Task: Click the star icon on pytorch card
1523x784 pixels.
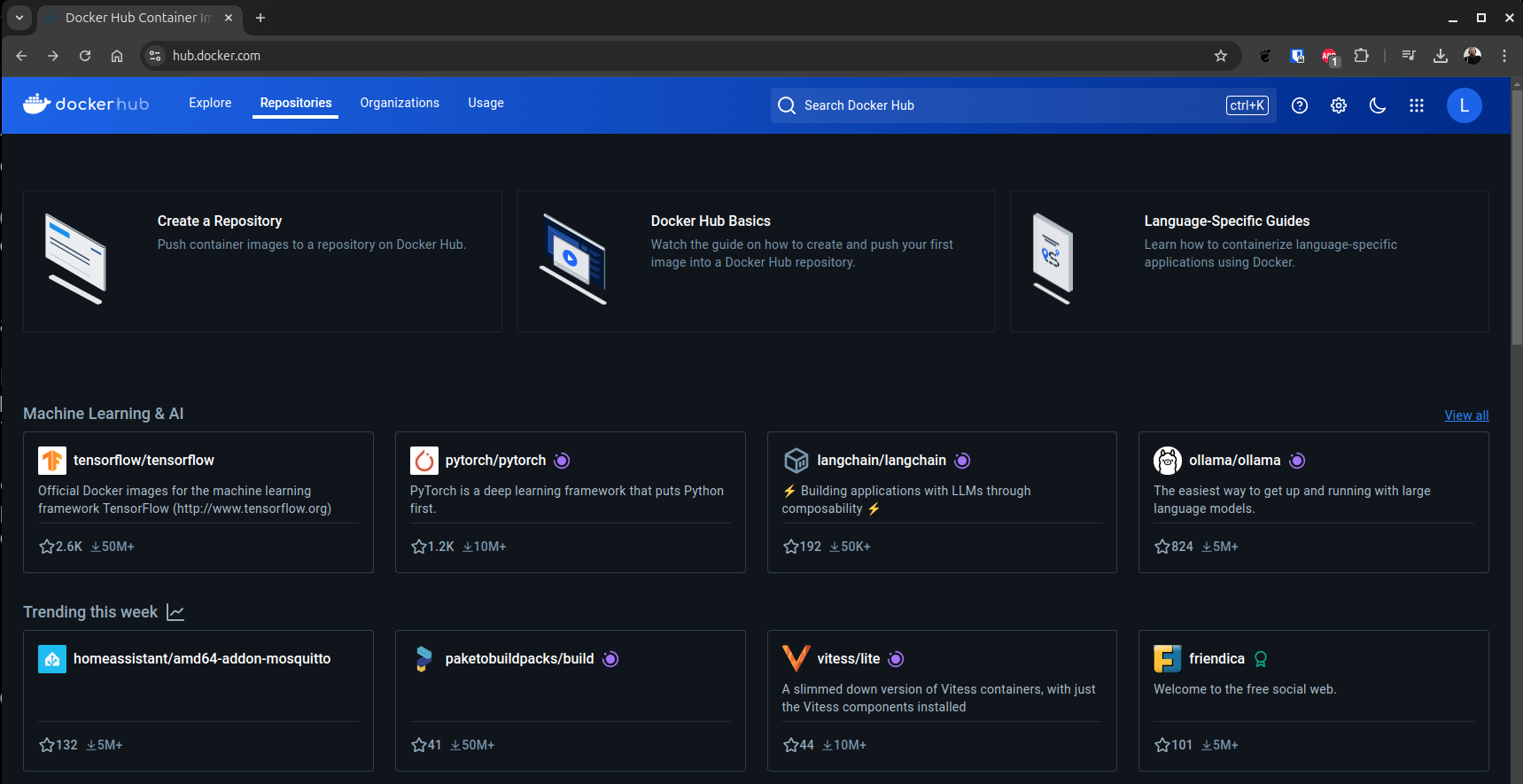Action: click(419, 547)
